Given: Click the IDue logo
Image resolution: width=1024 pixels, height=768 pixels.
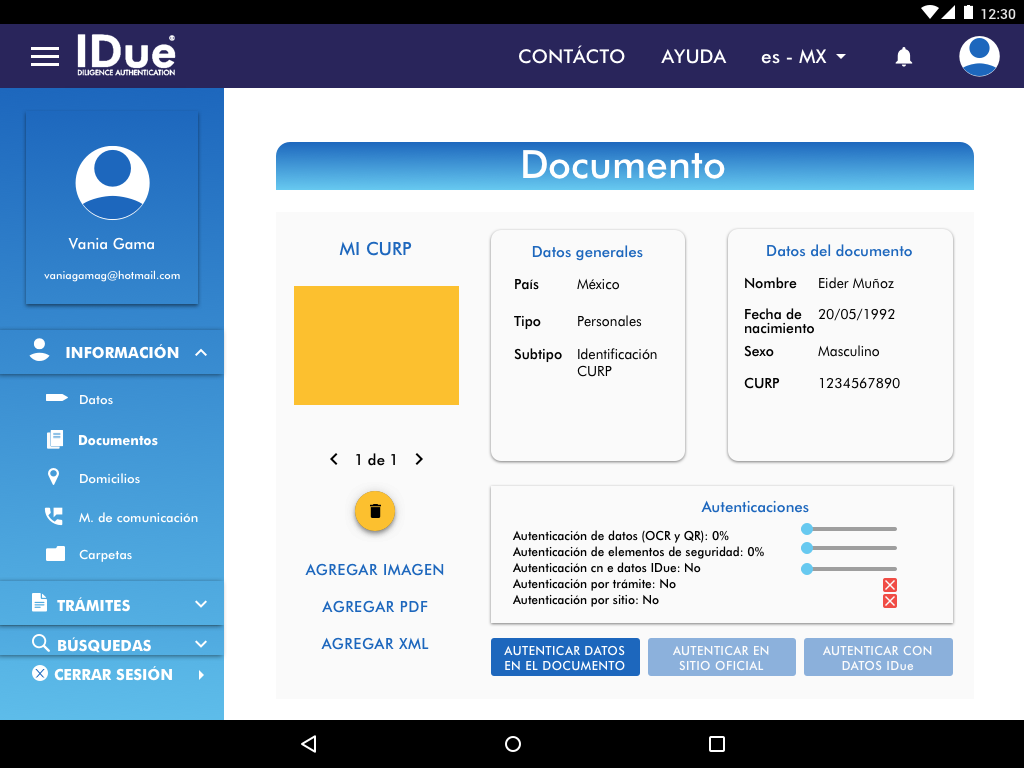Looking at the screenshot, I should click(127, 56).
